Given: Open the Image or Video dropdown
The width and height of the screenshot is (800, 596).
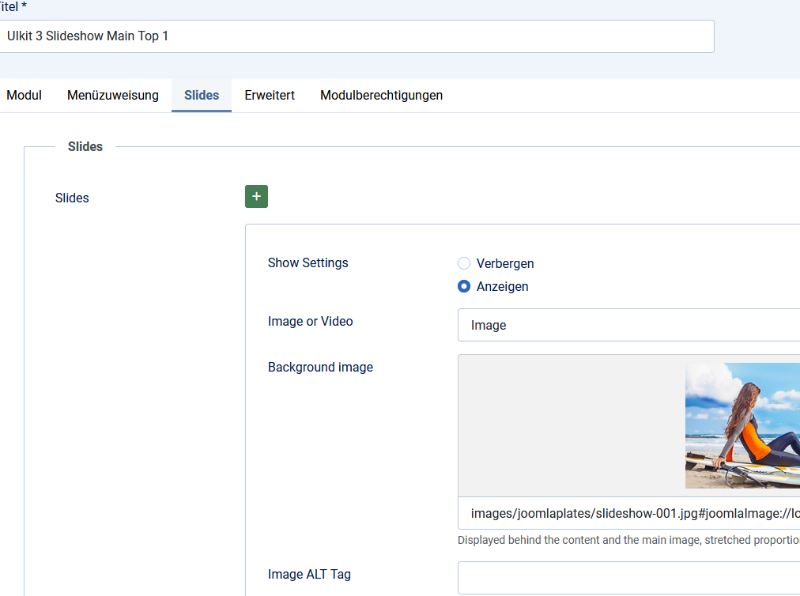Looking at the screenshot, I should (x=628, y=325).
